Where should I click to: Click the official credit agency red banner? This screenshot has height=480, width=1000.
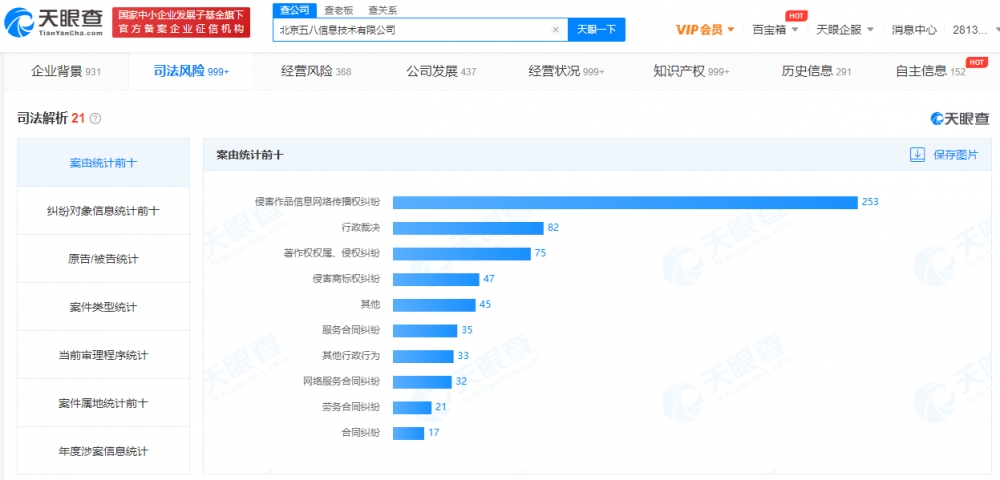tap(181, 22)
